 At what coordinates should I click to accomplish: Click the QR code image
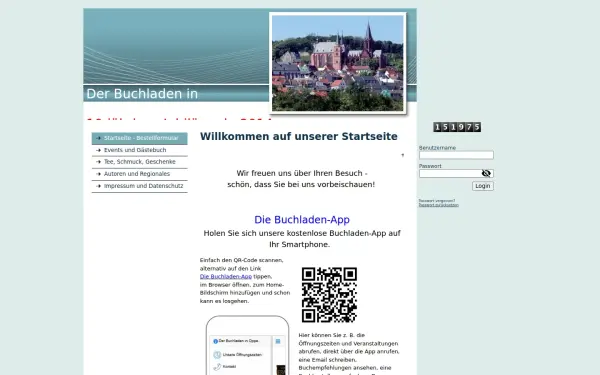329,295
